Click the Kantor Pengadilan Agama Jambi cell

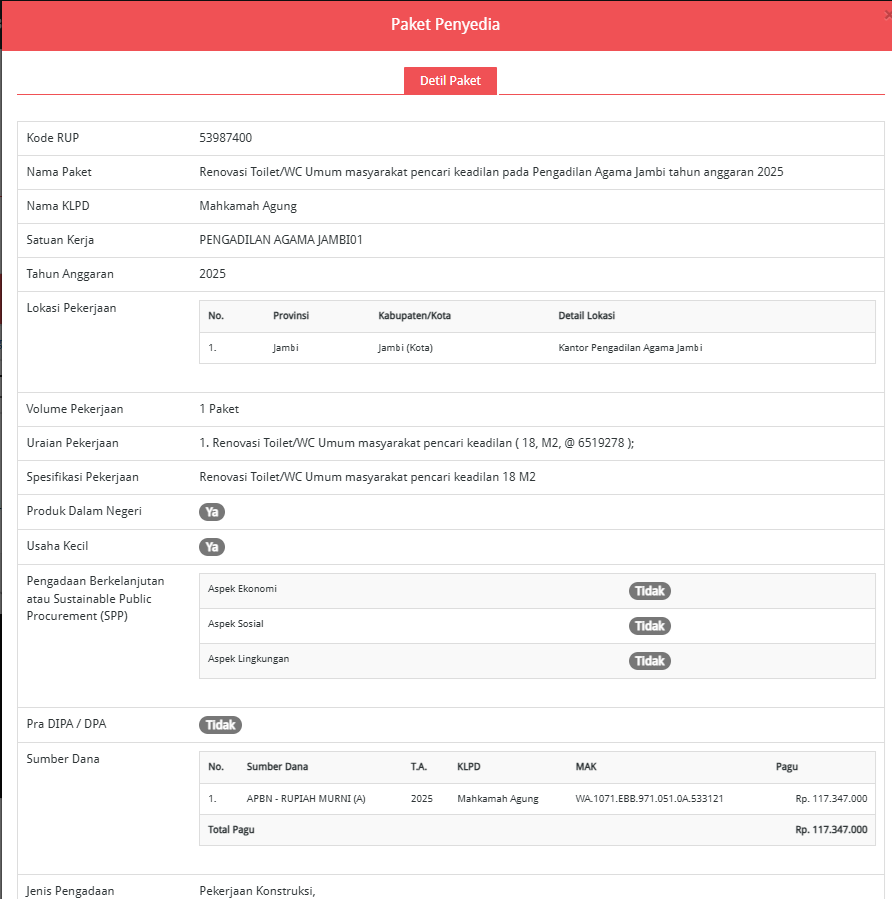click(x=630, y=348)
